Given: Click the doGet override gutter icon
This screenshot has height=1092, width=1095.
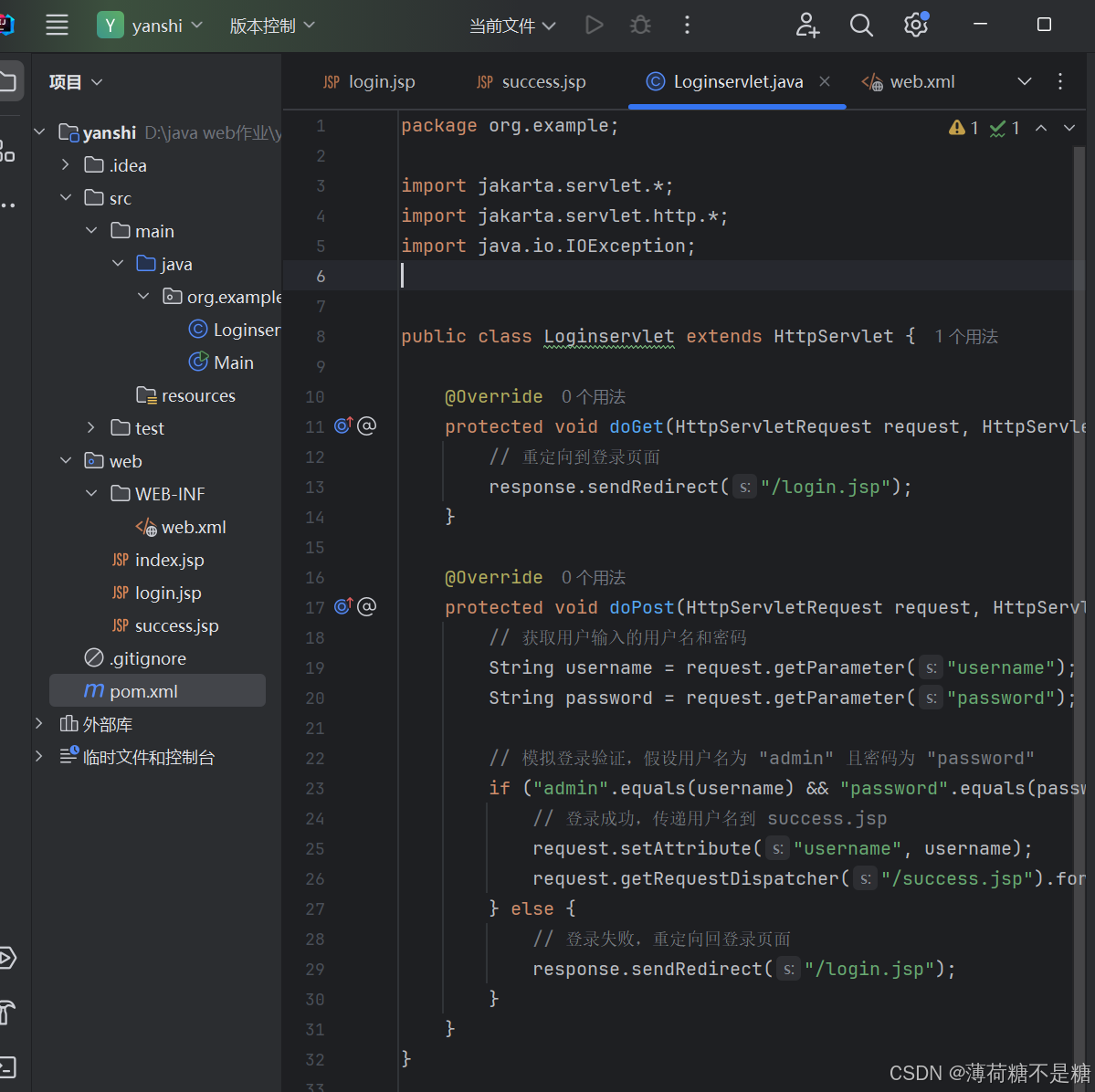Looking at the screenshot, I should pos(342,425).
